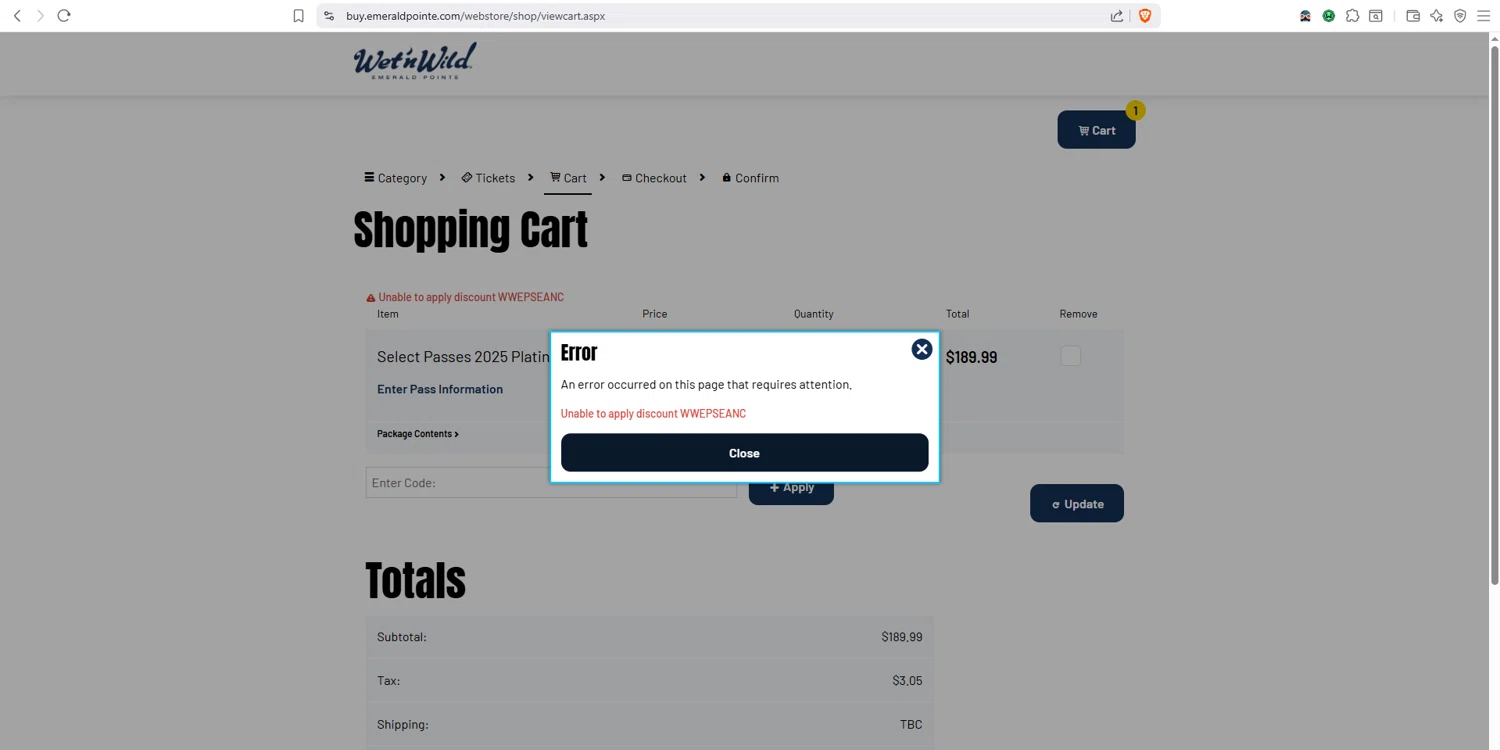Go to the Confirm step
1500x750 pixels.
[x=750, y=178]
